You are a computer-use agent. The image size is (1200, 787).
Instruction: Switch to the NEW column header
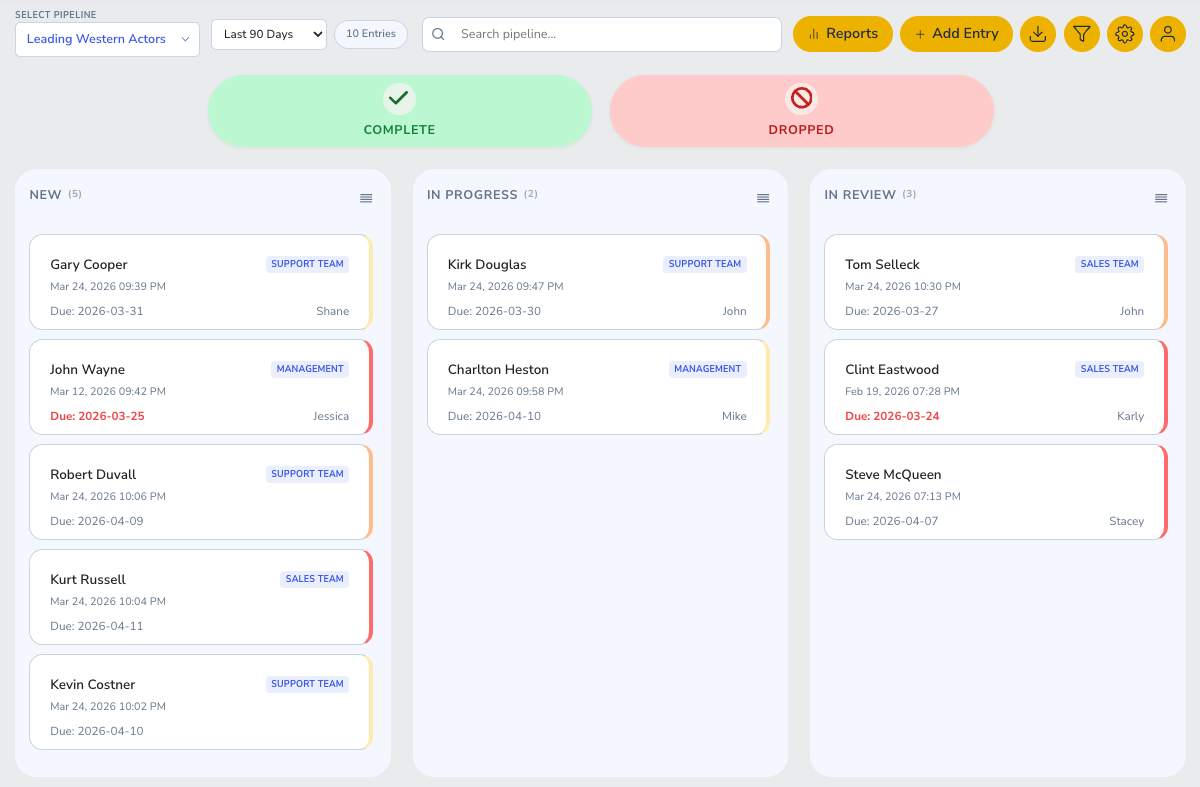tap(45, 194)
